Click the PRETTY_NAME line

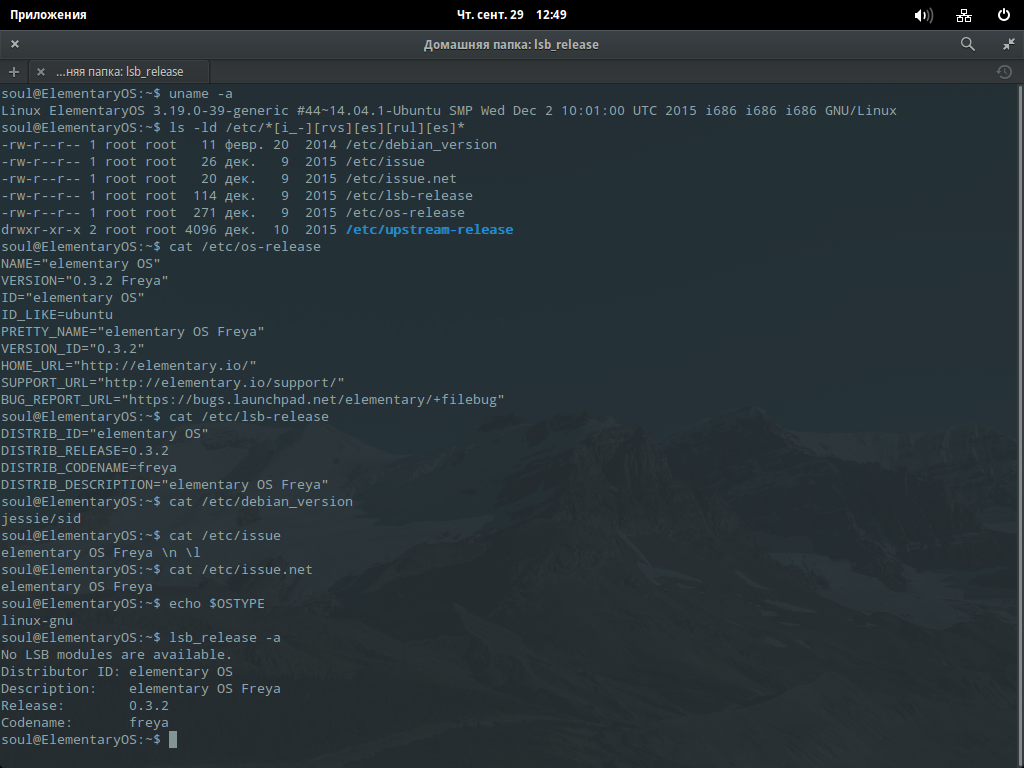[x=133, y=332]
